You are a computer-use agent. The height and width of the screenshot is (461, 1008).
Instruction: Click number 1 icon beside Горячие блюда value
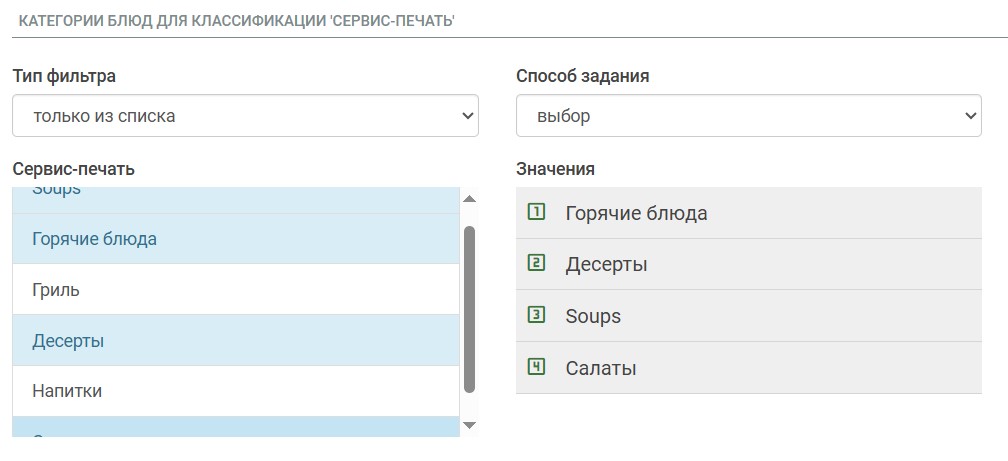coord(536,212)
